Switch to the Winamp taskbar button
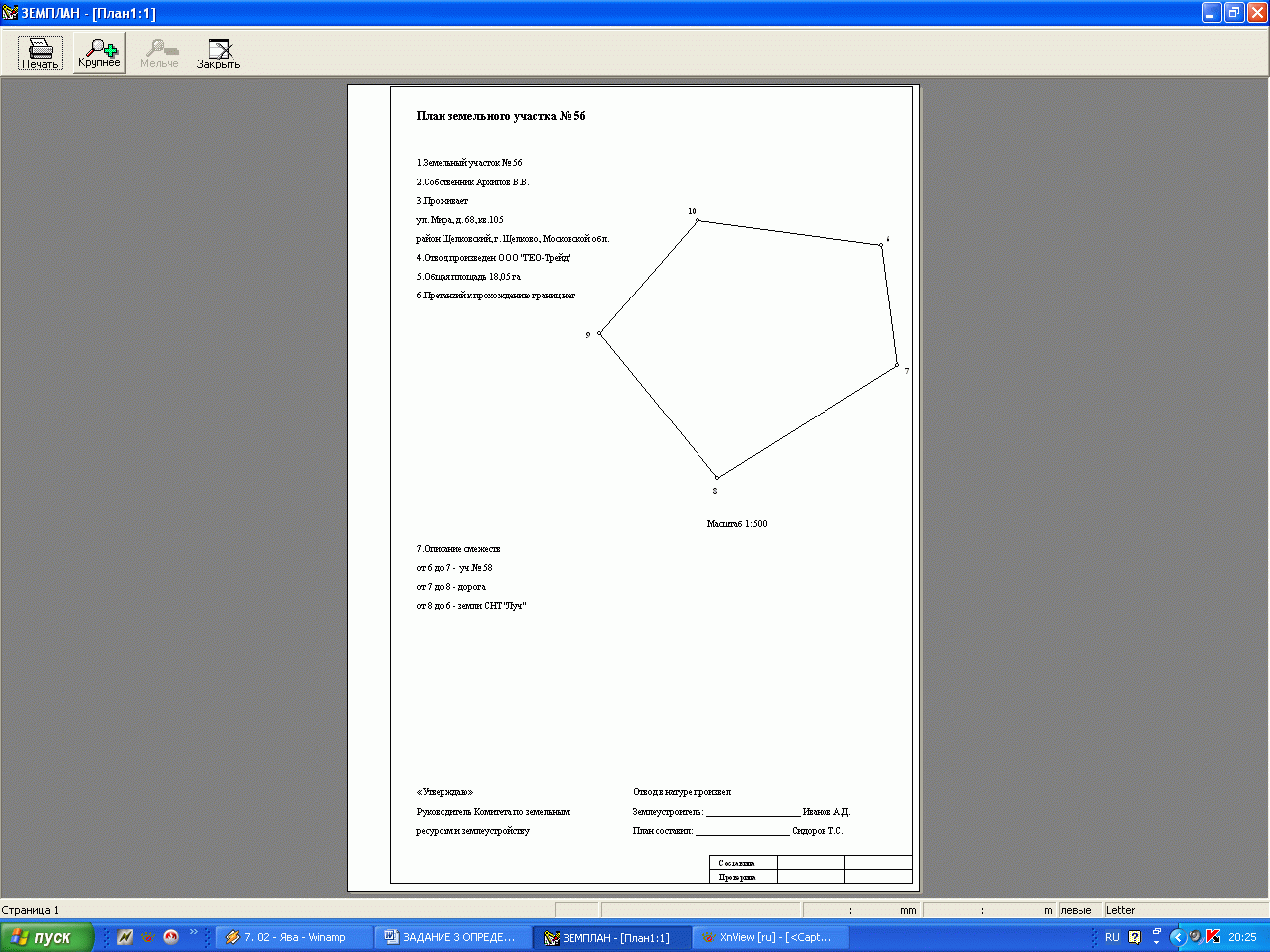 point(294,937)
